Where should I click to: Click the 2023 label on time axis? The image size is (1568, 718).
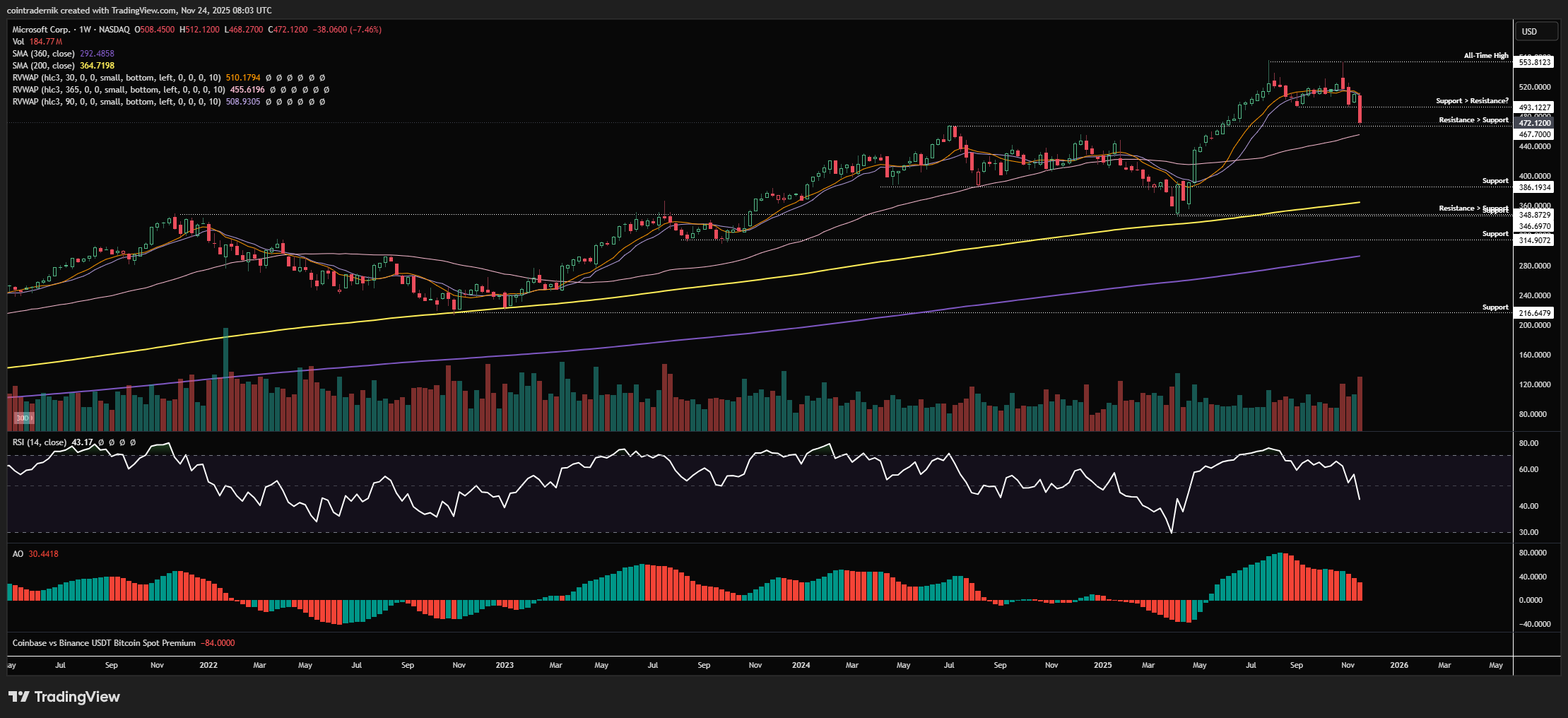coord(505,665)
